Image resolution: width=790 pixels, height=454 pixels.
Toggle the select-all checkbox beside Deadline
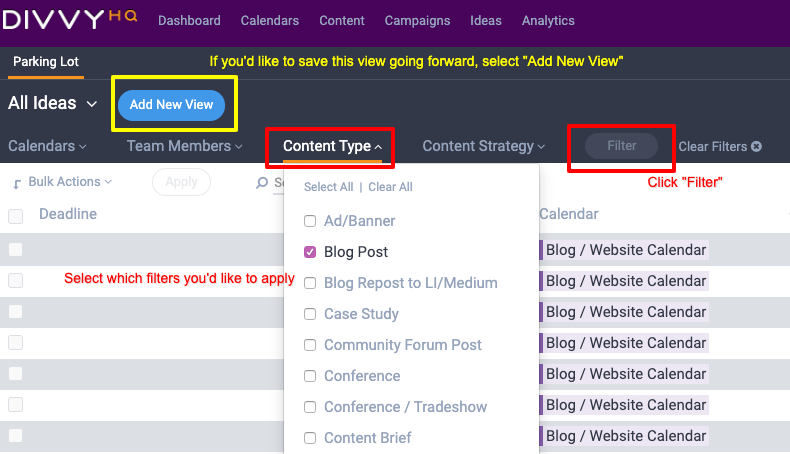(16, 216)
